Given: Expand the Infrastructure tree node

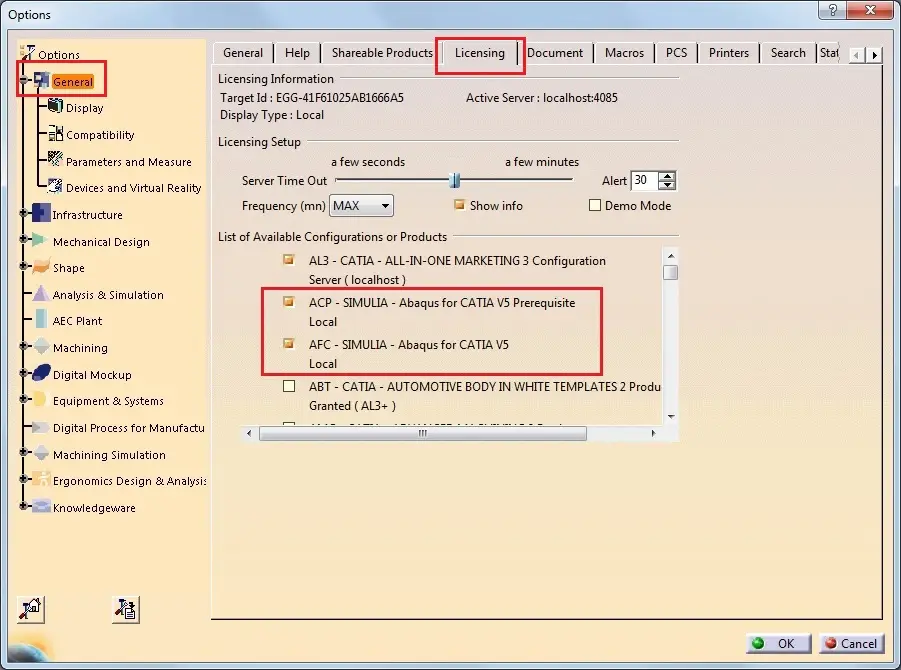Looking at the screenshot, I should (23, 213).
